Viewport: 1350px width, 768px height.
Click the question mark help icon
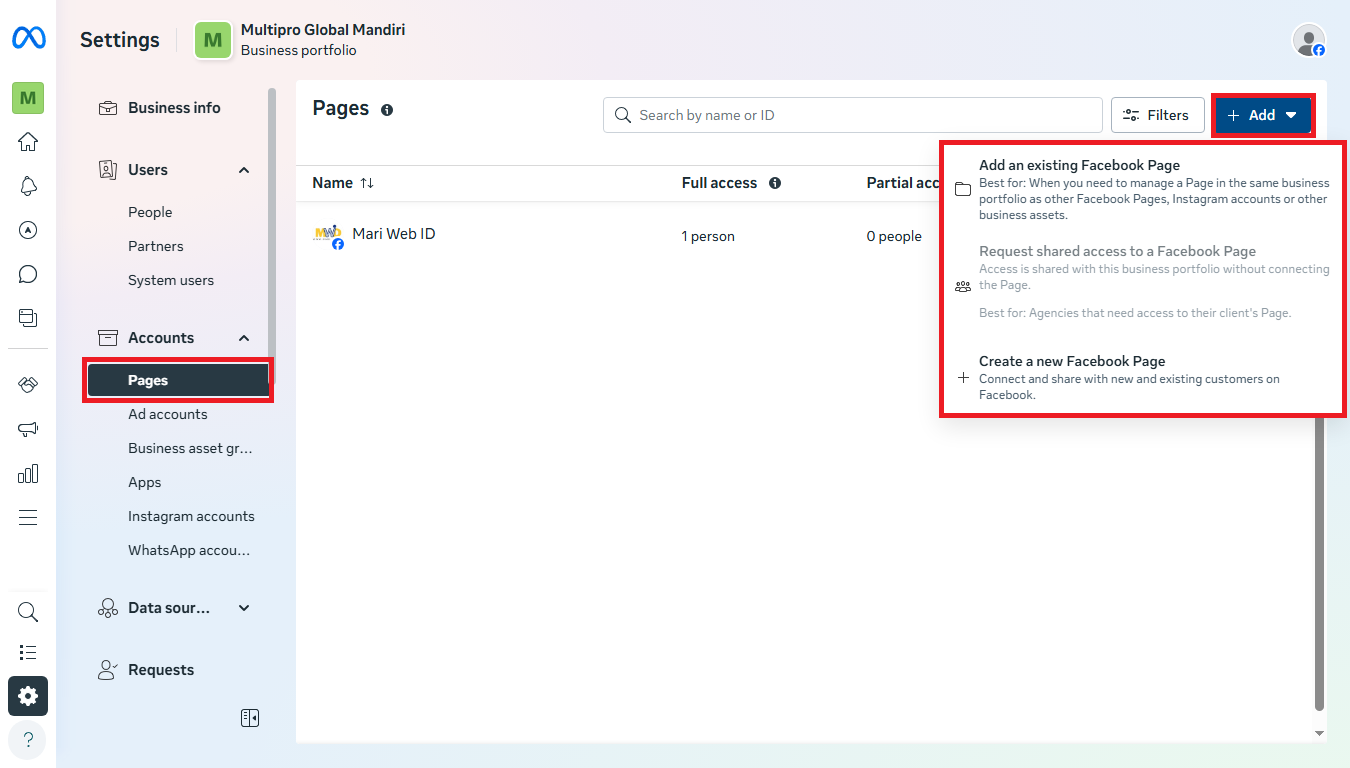28,740
